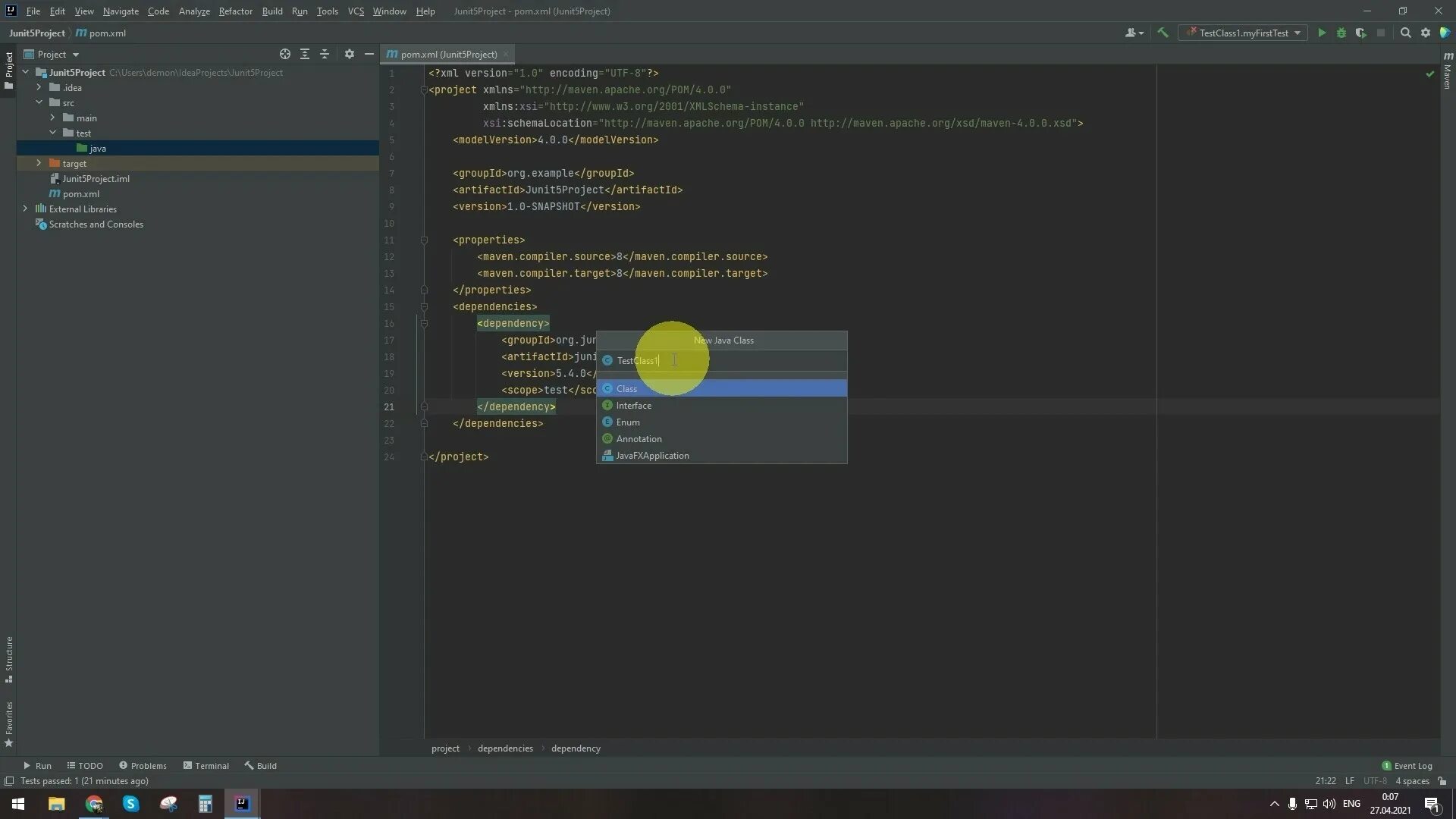The image size is (1456, 819).
Task: Open TestClass1.myFirstTest run configuration dropdown
Action: (x=1243, y=33)
